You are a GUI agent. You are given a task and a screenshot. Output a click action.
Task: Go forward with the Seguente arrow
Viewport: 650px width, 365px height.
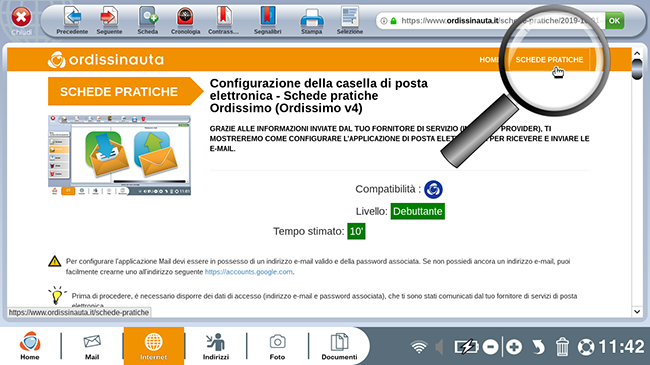pyautogui.click(x=109, y=20)
